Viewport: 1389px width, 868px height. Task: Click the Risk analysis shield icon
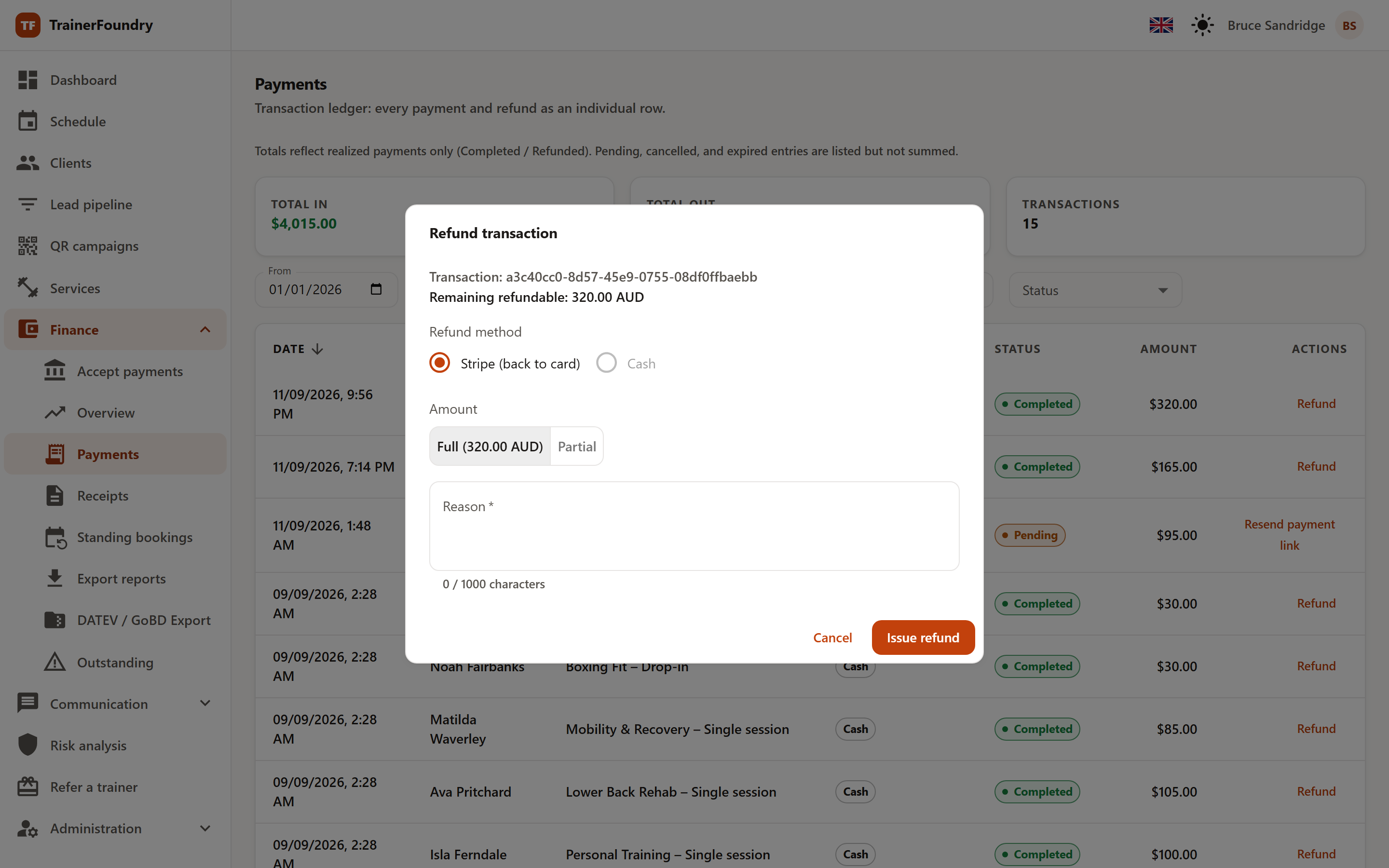(x=27, y=745)
